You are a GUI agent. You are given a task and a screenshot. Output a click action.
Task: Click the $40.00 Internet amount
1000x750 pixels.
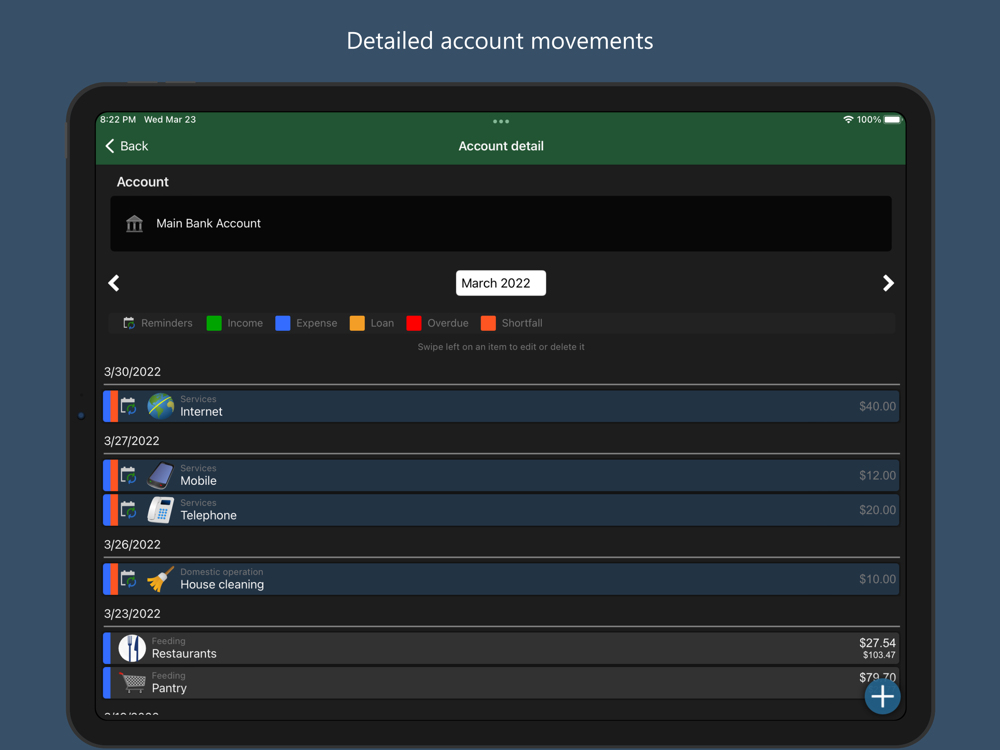(x=877, y=406)
